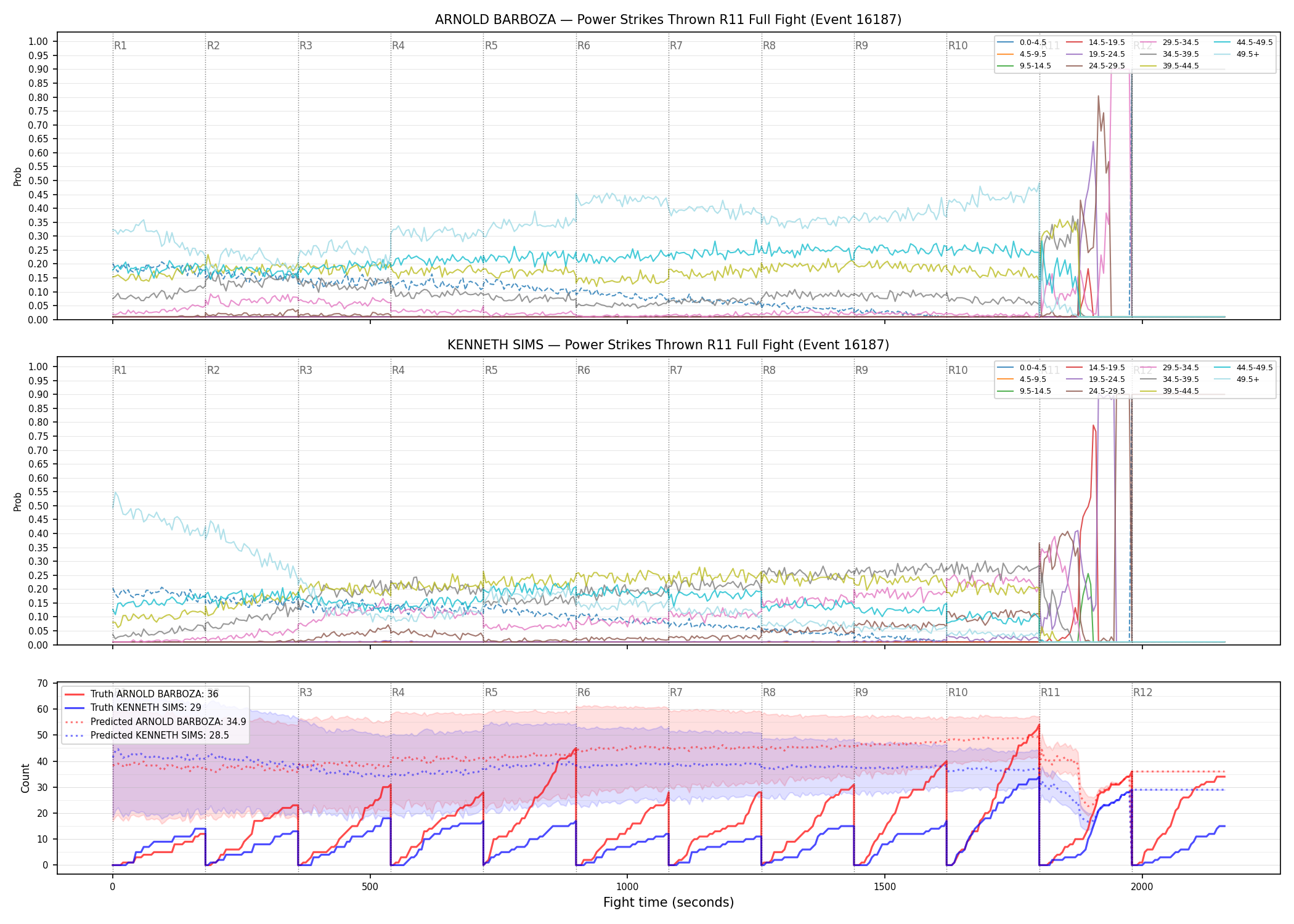The image size is (1294, 924).
Task: Select the 0.0-4.5 legend entry in top chart
Action: click(x=1022, y=43)
